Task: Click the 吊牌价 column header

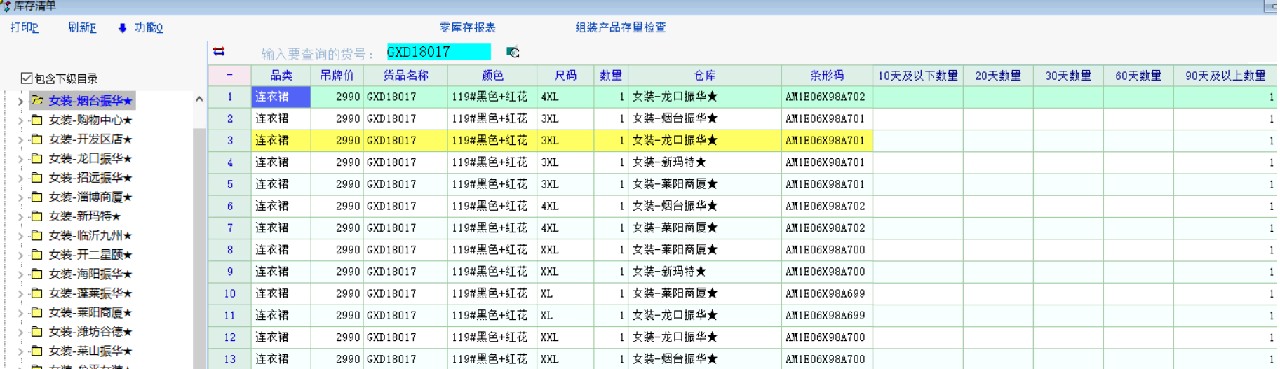Action: (337, 75)
